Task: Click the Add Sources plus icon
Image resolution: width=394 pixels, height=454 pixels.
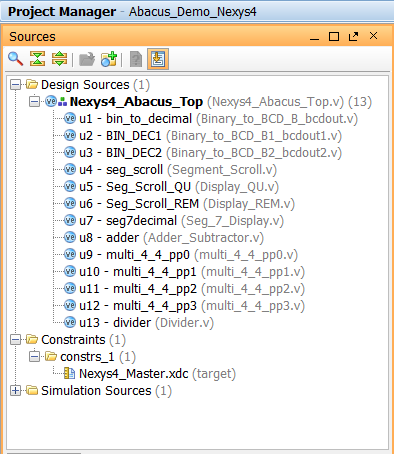Action: [109, 59]
